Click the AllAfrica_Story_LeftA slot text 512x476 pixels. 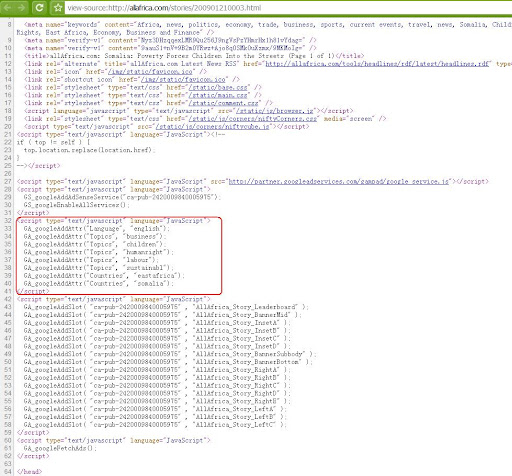point(234,409)
